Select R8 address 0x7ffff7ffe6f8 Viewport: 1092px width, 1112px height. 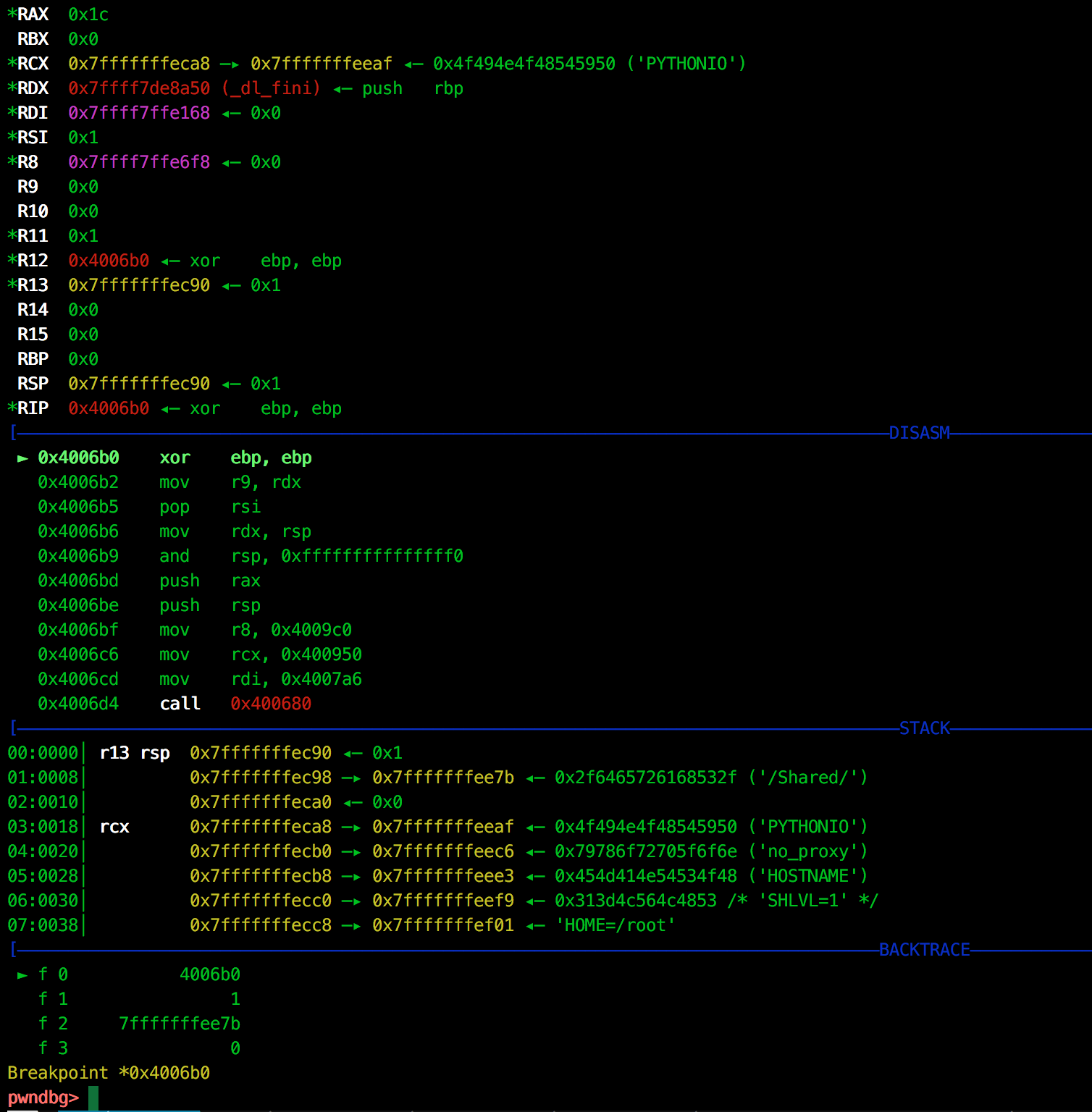coord(139,162)
